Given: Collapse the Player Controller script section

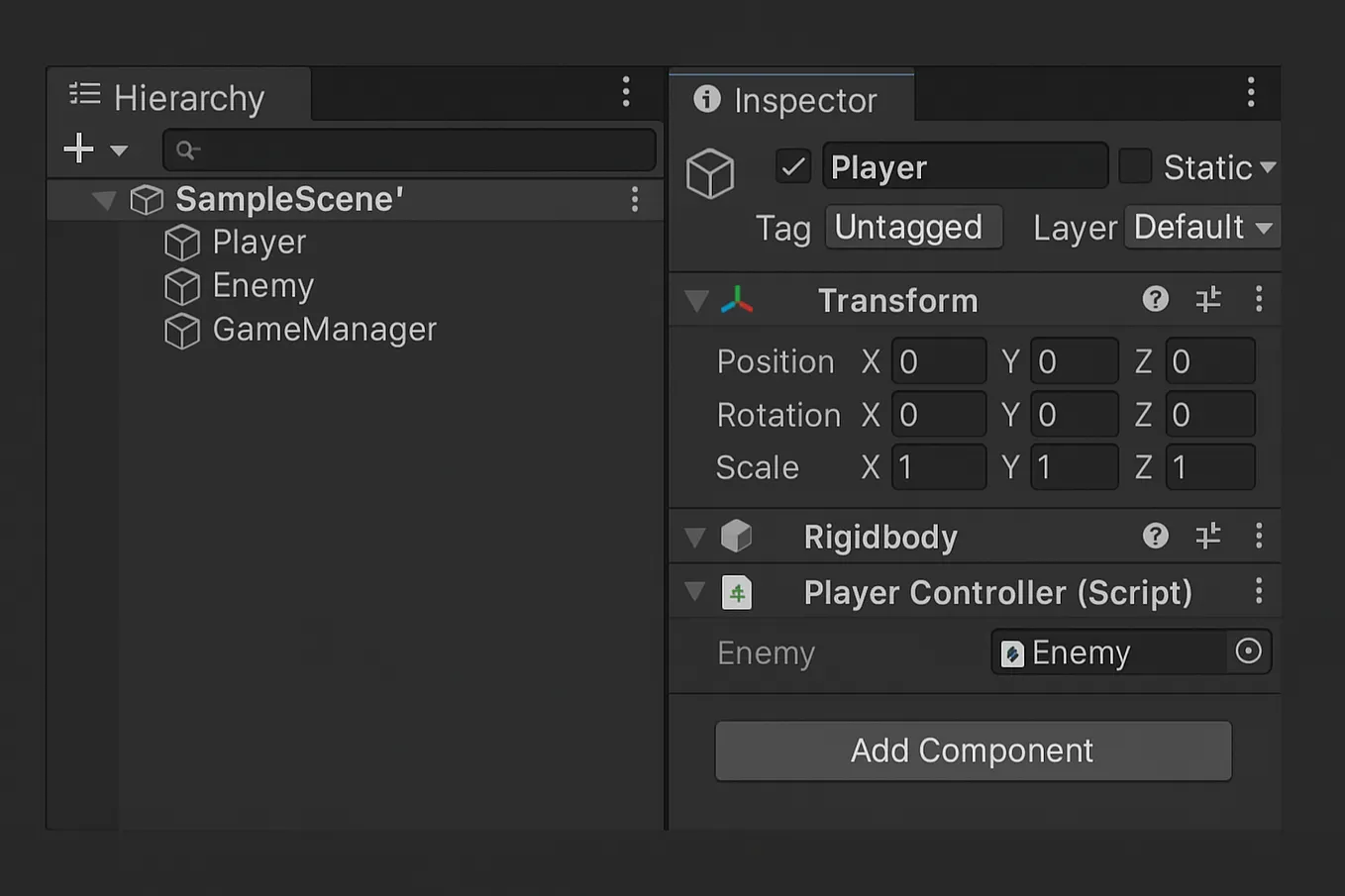Looking at the screenshot, I should [x=695, y=592].
